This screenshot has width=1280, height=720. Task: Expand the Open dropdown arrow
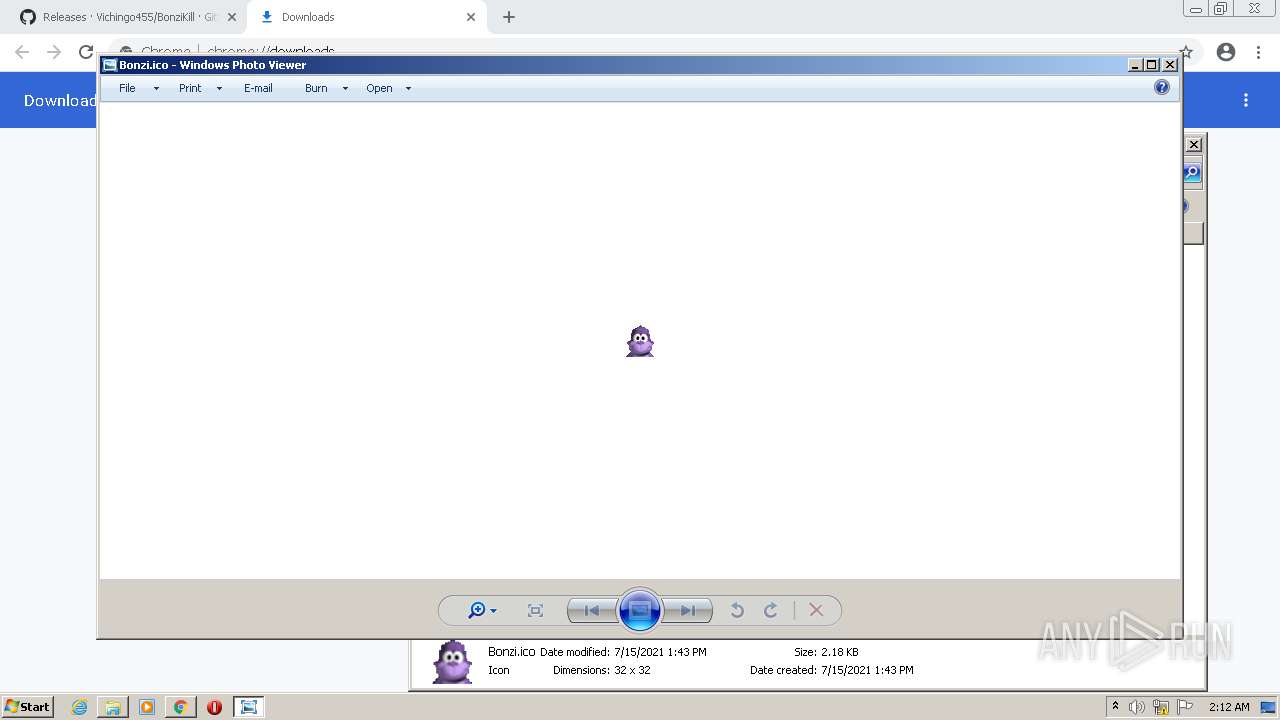(x=408, y=88)
